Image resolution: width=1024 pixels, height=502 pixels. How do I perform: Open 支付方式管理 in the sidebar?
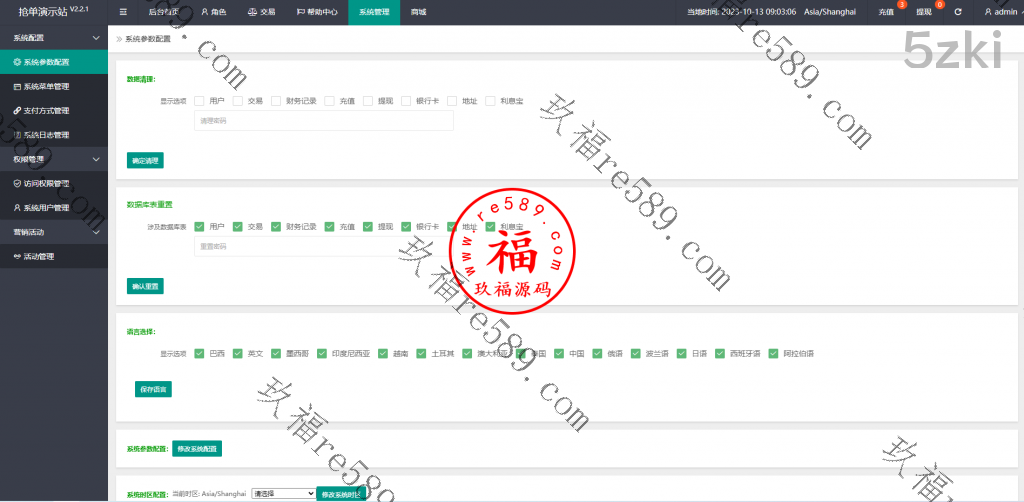pyautogui.click(x=46, y=110)
